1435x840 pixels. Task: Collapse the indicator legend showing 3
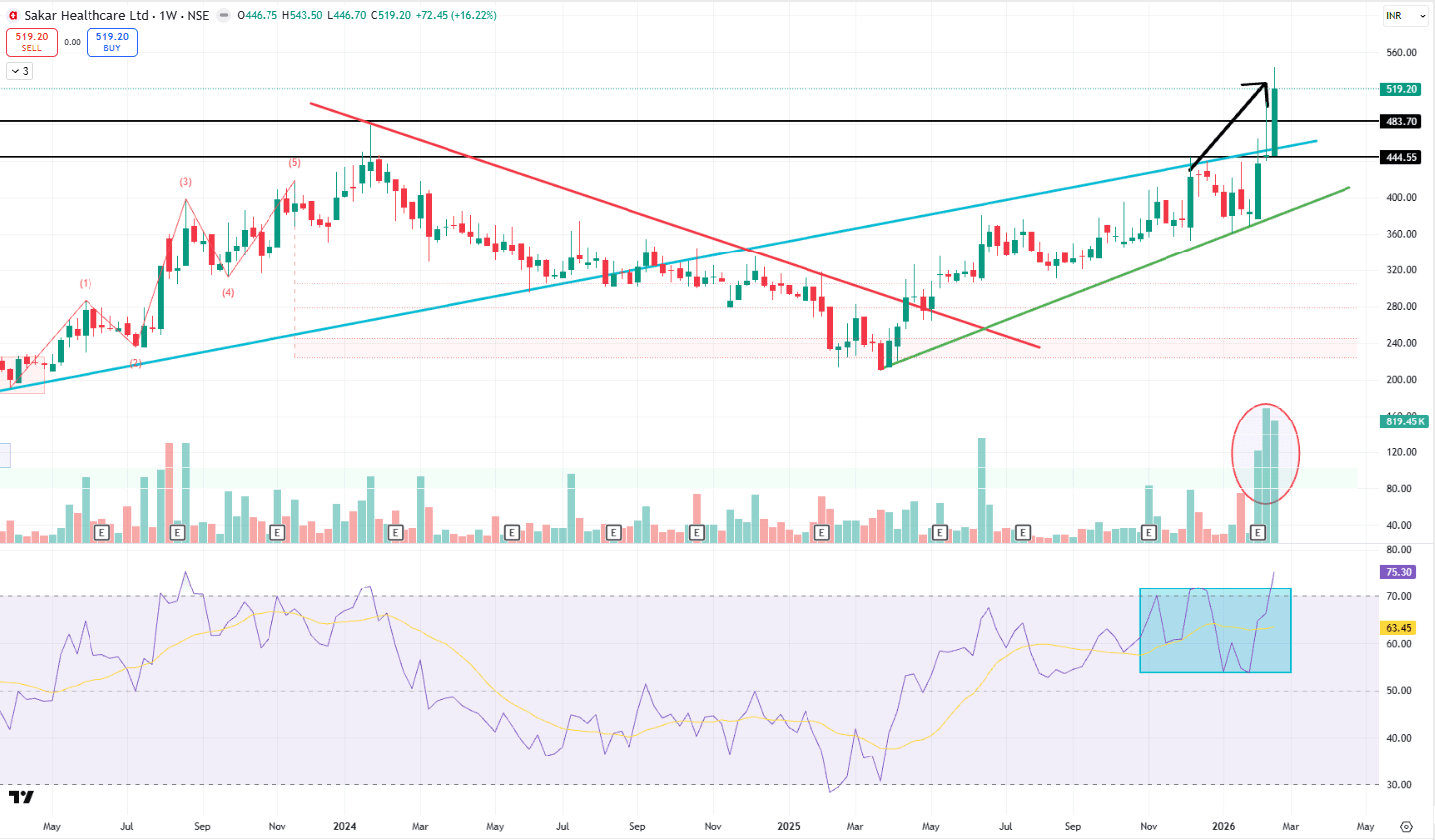pyautogui.click(x=20, y=71)
